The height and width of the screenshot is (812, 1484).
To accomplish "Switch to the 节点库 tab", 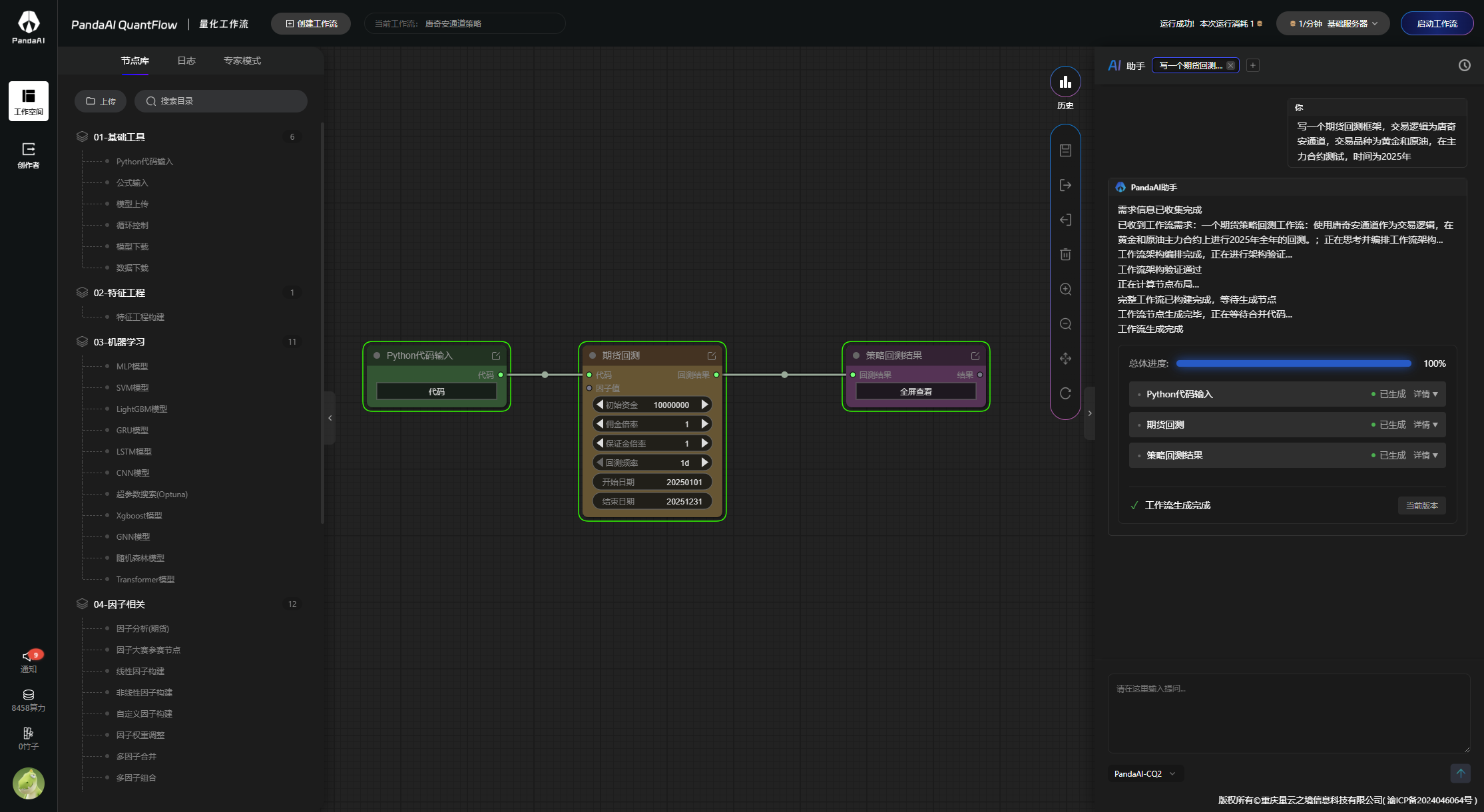I will (x=135, y=61).
